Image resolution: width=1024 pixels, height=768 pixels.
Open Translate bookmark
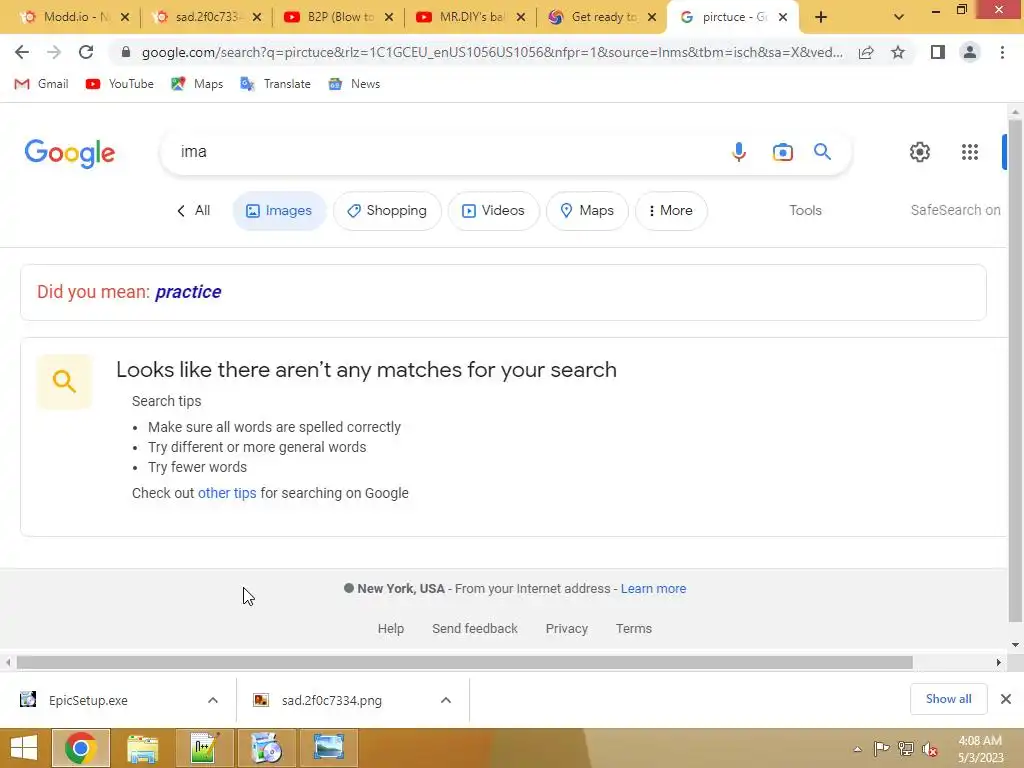pos(276,84)
